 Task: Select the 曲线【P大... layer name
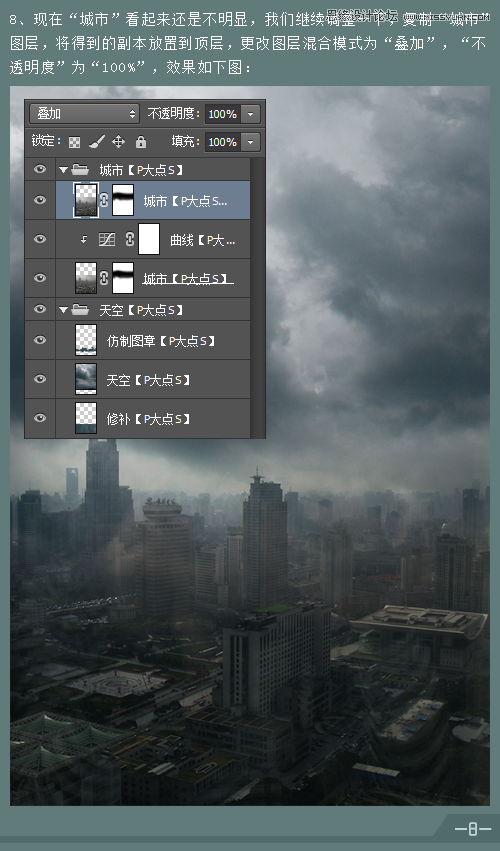(202, 239)
